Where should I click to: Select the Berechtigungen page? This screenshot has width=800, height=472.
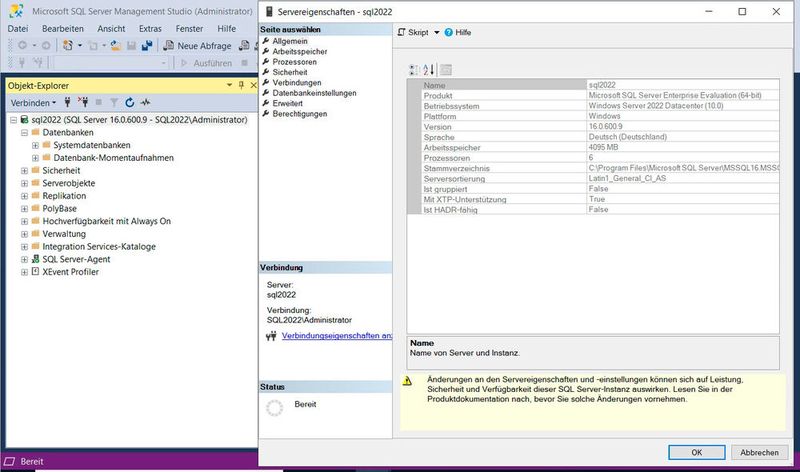pyautogui.click(x=299, y=114)
